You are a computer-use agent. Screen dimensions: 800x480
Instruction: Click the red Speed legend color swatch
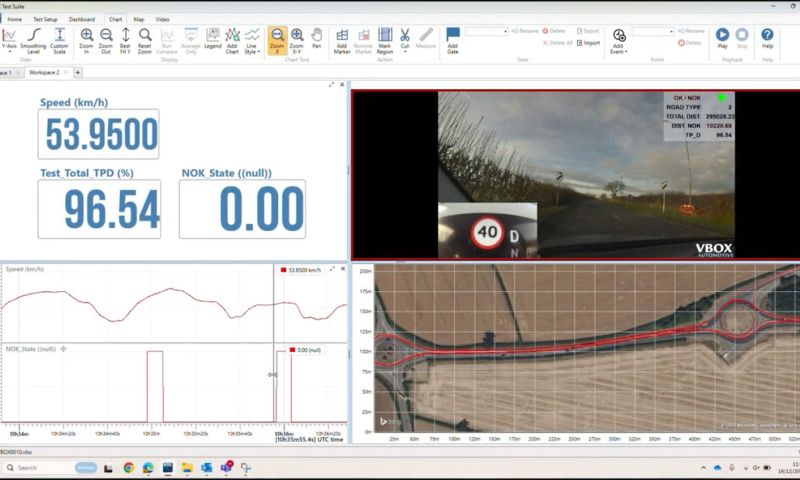point(284,270)
